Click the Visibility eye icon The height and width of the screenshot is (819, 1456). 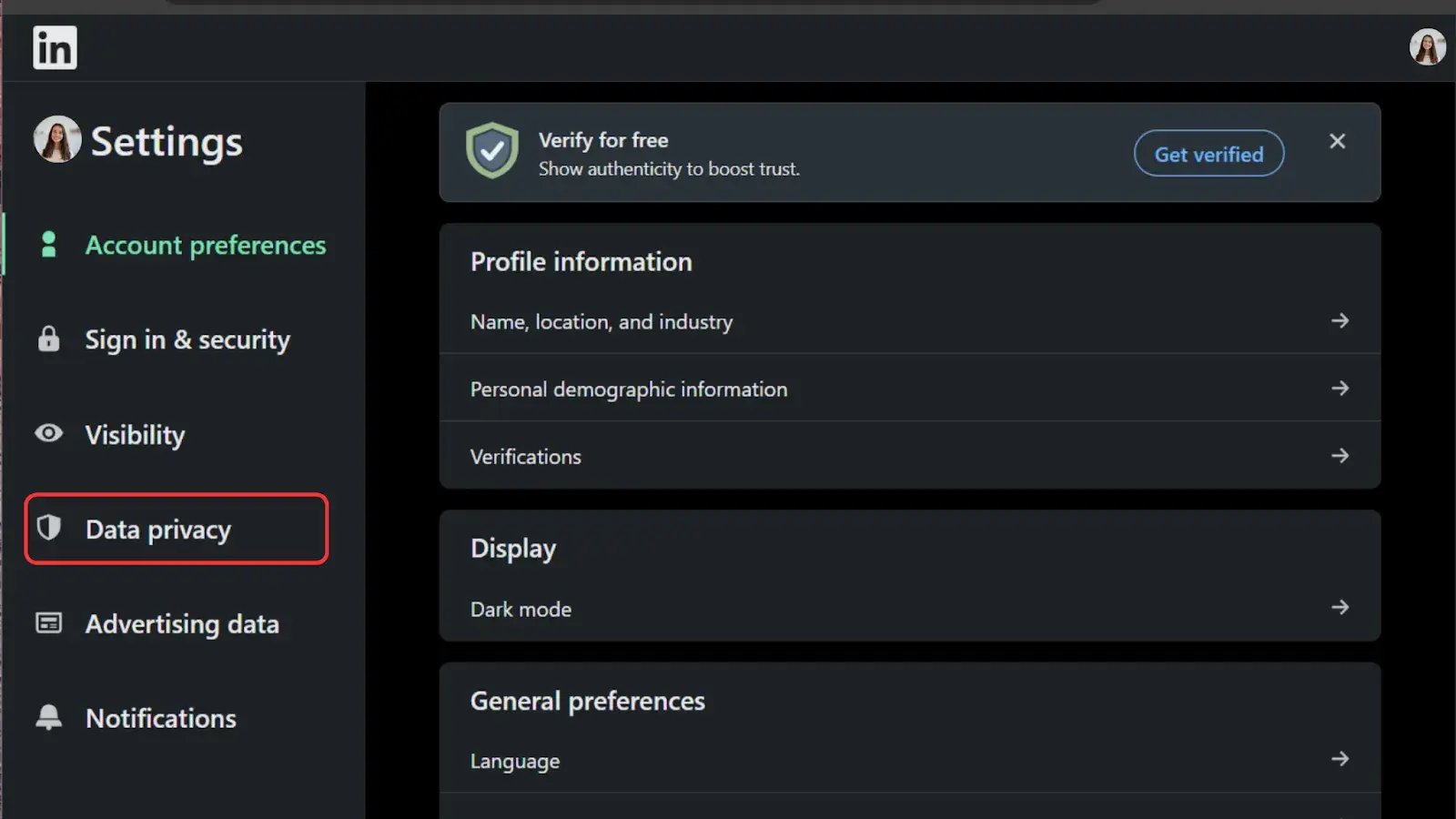point(49,434)
